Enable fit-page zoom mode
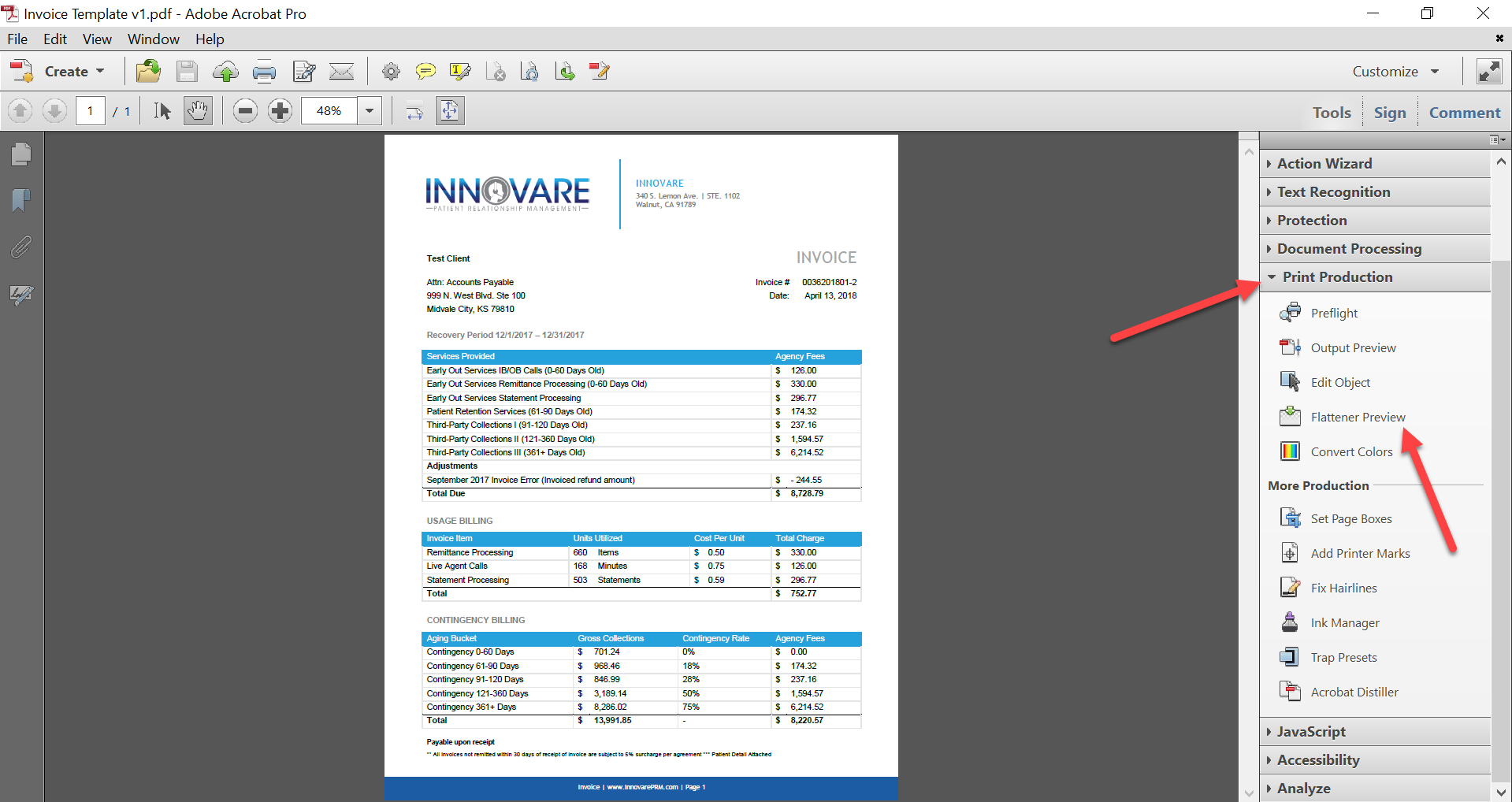 (x=450, y=110)
